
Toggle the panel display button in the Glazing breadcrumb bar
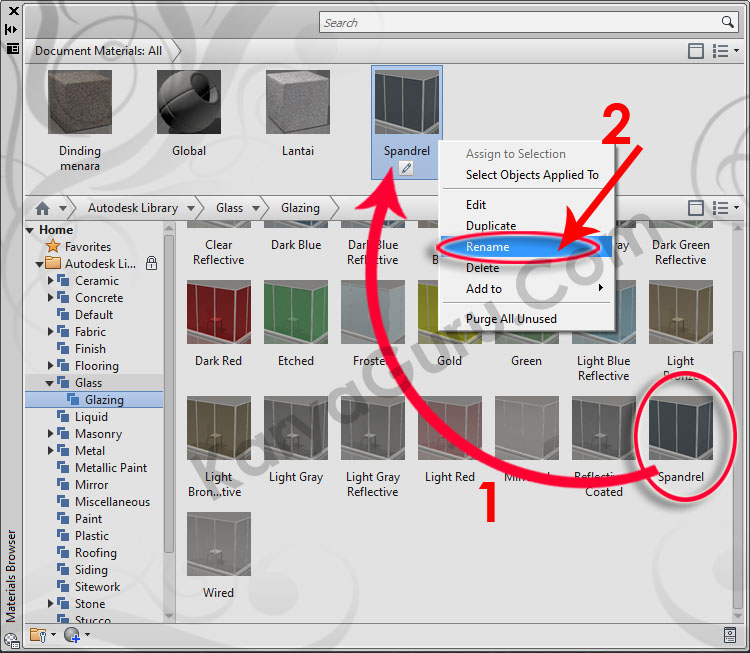tap(696, 208)
